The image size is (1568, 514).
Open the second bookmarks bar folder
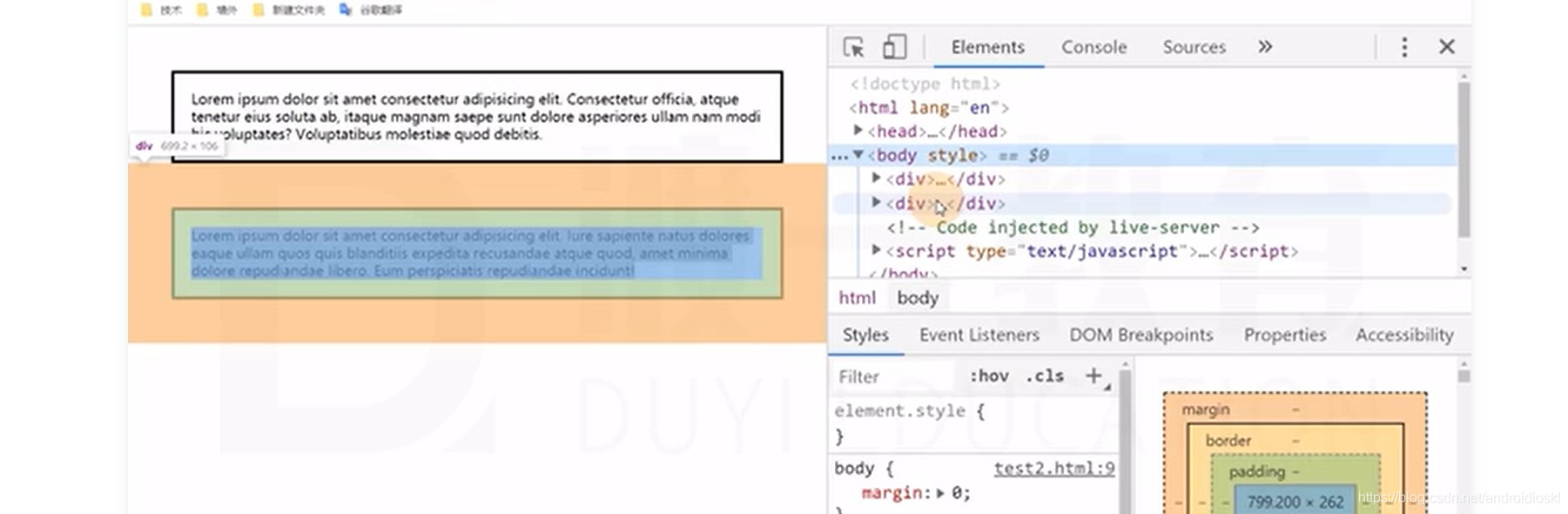point(217,10)
